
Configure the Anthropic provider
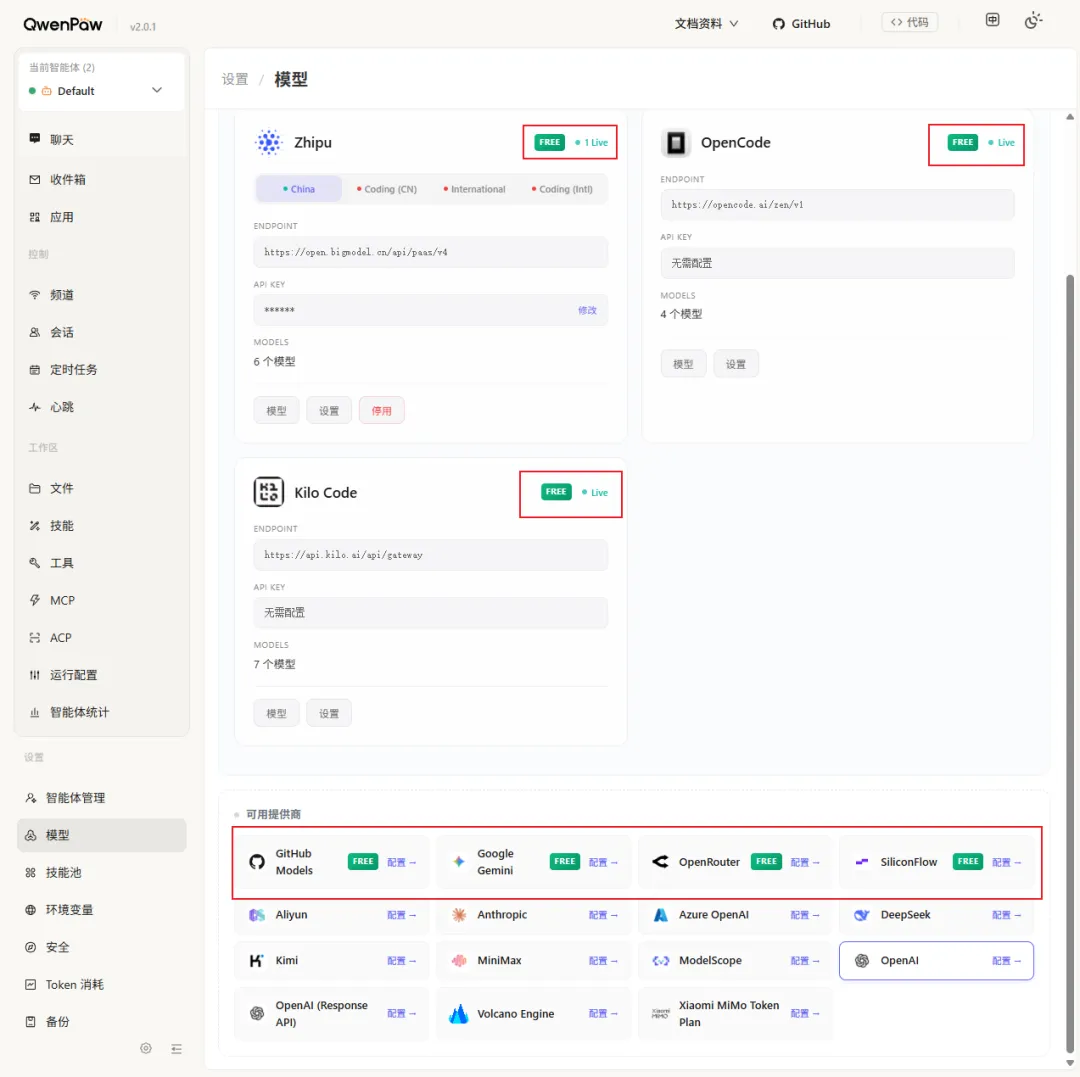click(603, 915)
